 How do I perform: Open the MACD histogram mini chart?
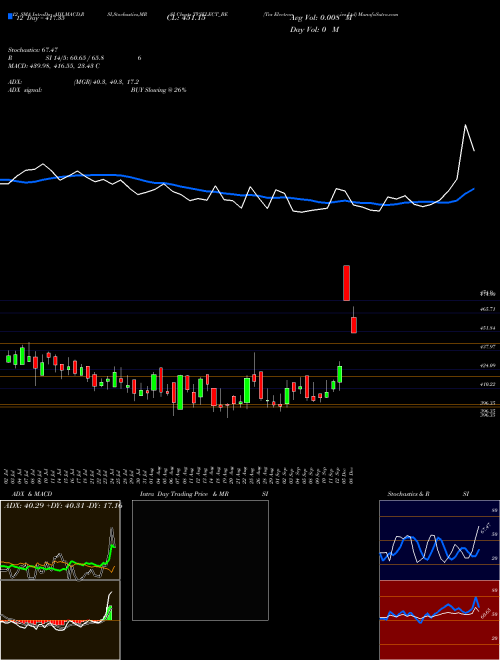[x=60, y=620]
